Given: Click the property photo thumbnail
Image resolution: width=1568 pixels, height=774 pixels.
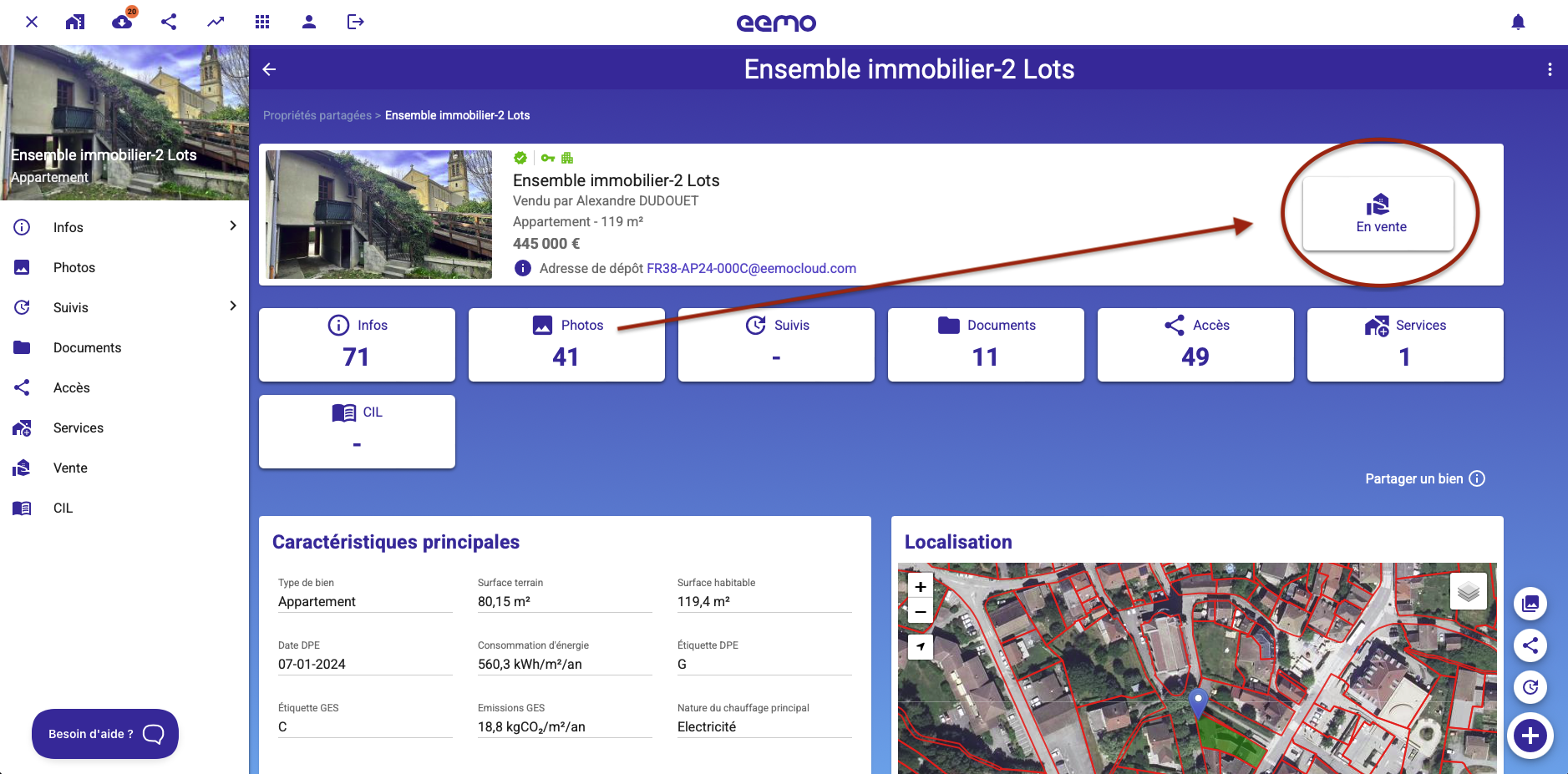Looking at the screenshot, I should point(378,215).
